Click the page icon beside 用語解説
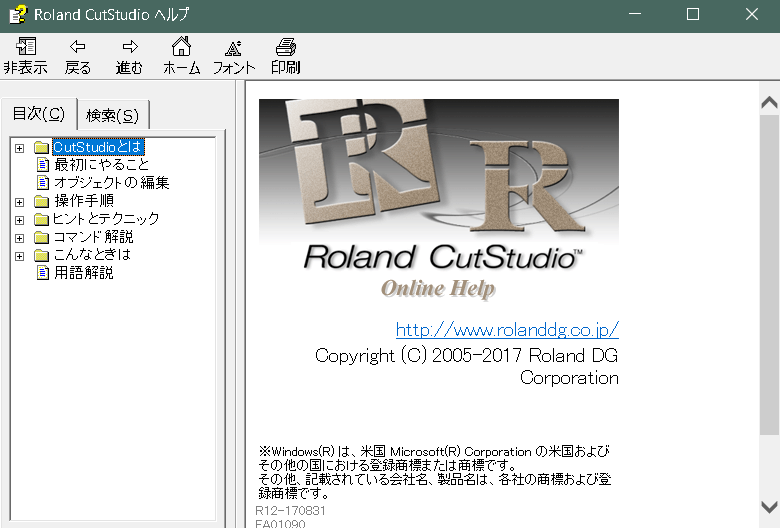Image resolution: width=780 pixels, height=528 pixels. pyautogui.click(x=43, y=273)
